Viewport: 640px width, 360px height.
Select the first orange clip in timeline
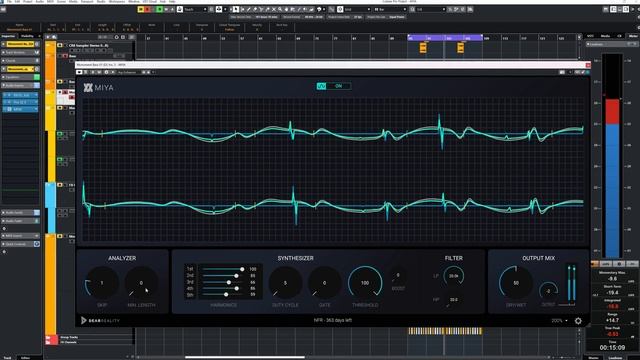(x=423, y=48)
